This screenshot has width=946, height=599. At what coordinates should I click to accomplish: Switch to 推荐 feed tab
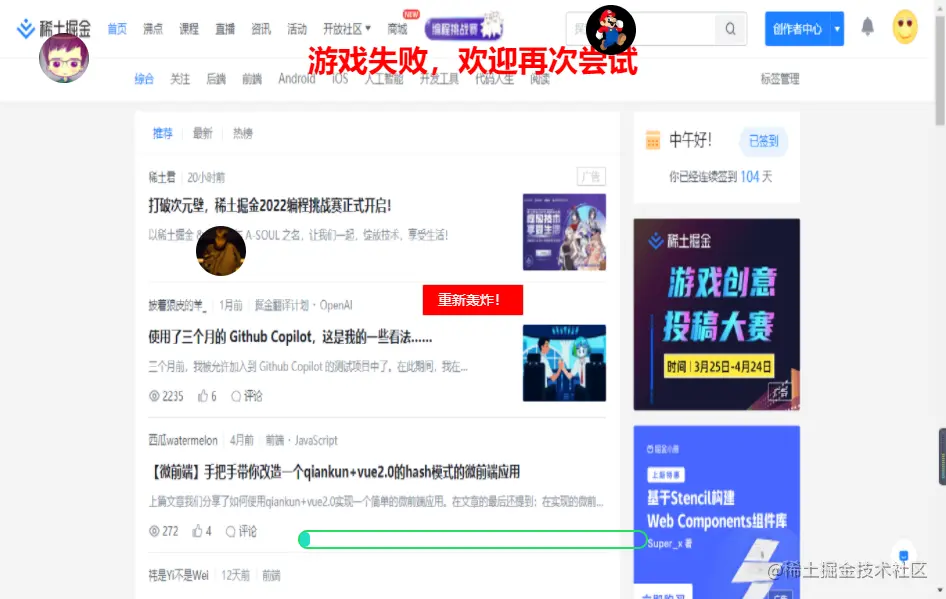pos(162,133)
